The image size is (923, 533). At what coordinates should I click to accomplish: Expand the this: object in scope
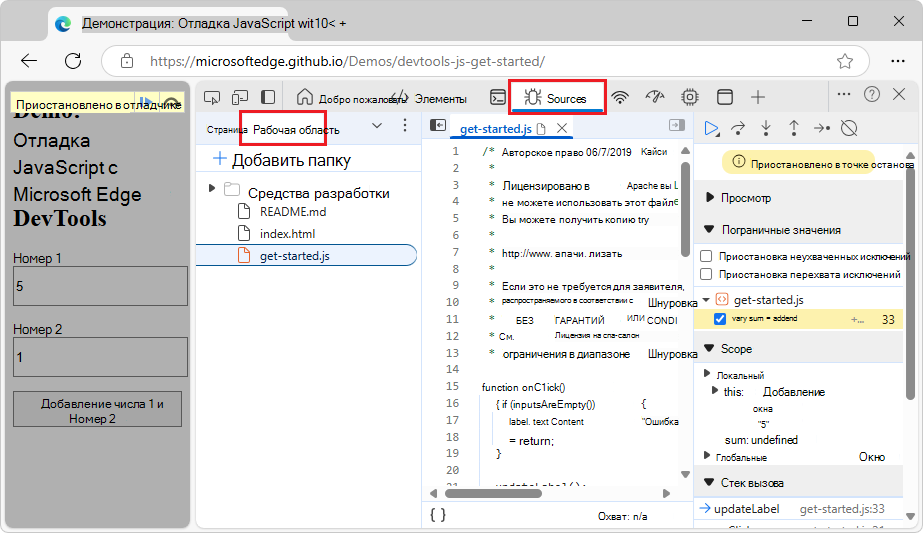[715, 390]
